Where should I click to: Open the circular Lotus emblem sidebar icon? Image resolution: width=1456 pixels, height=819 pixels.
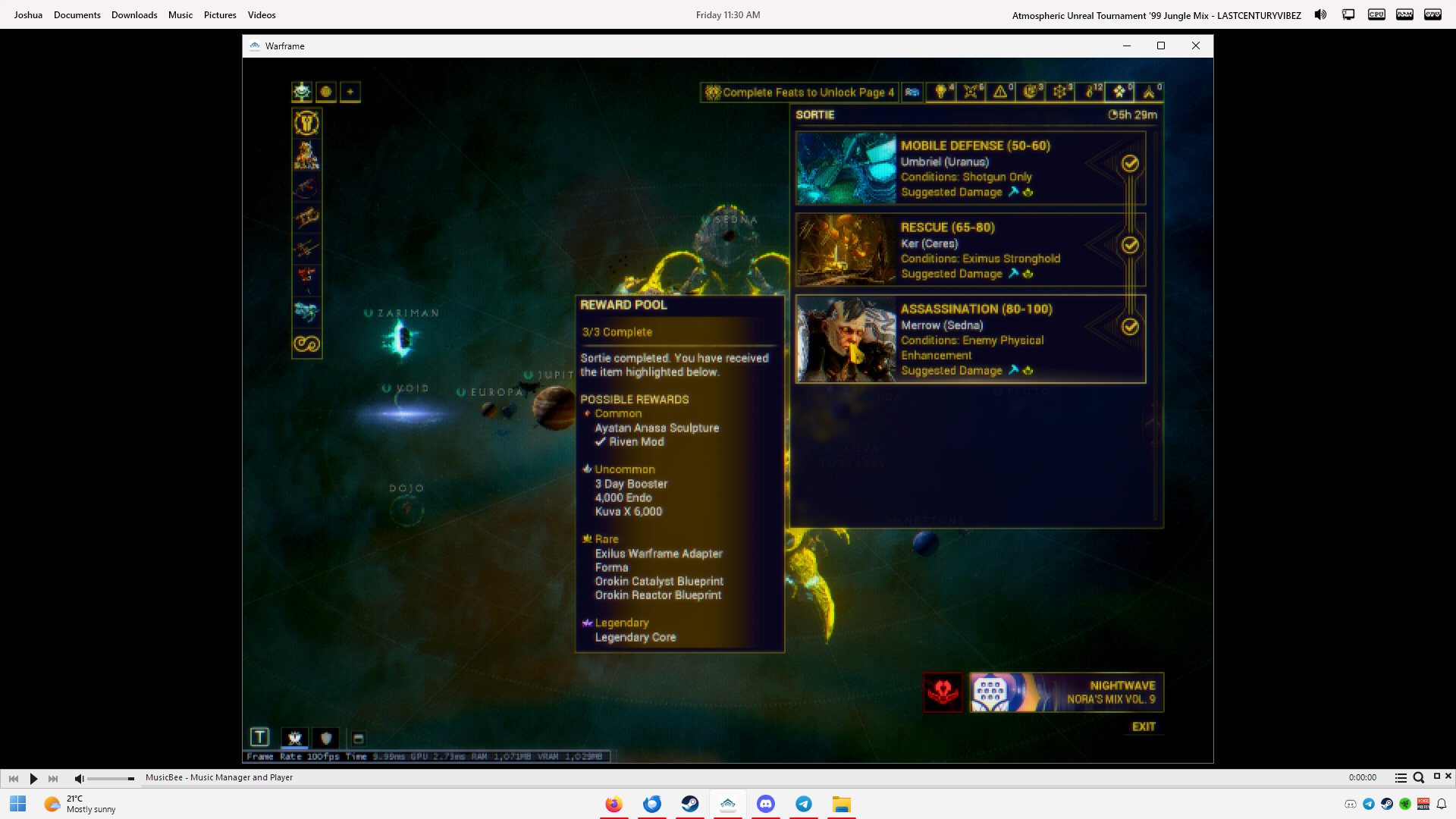[x=306, y=123]
